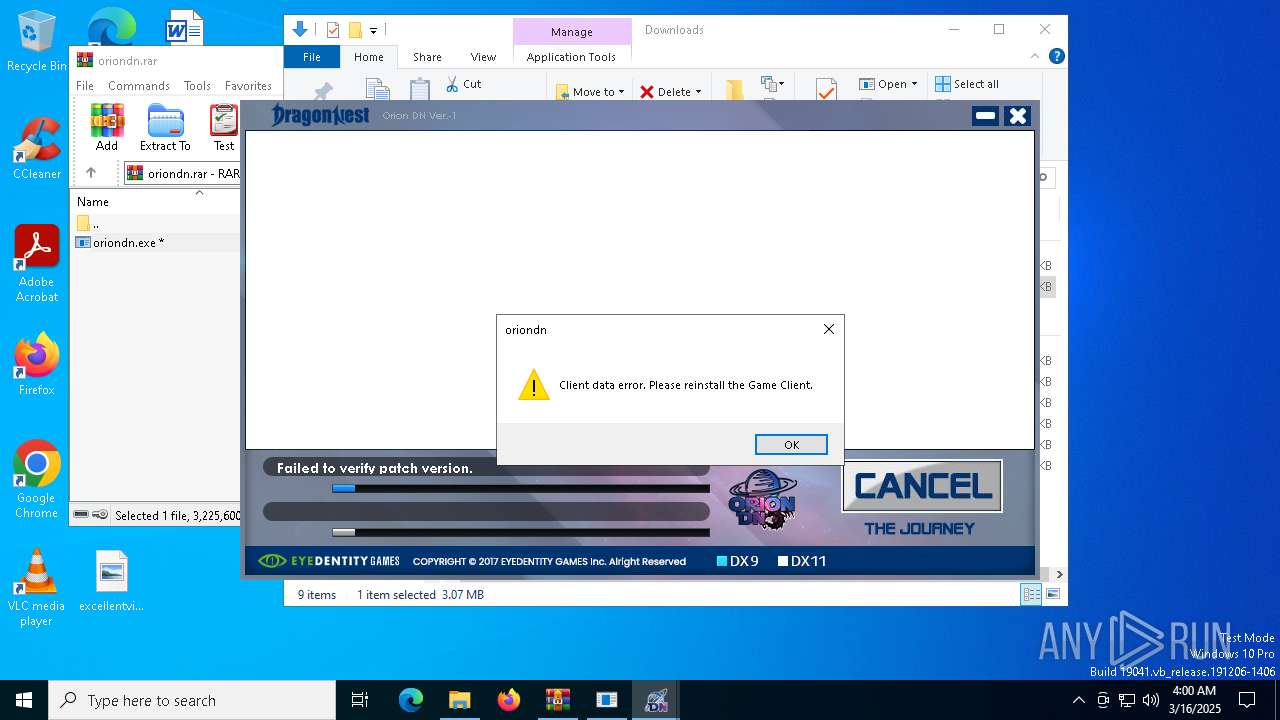
Task: Click the Cut command in Explorer ribbon
Action: tap(464, 84)
